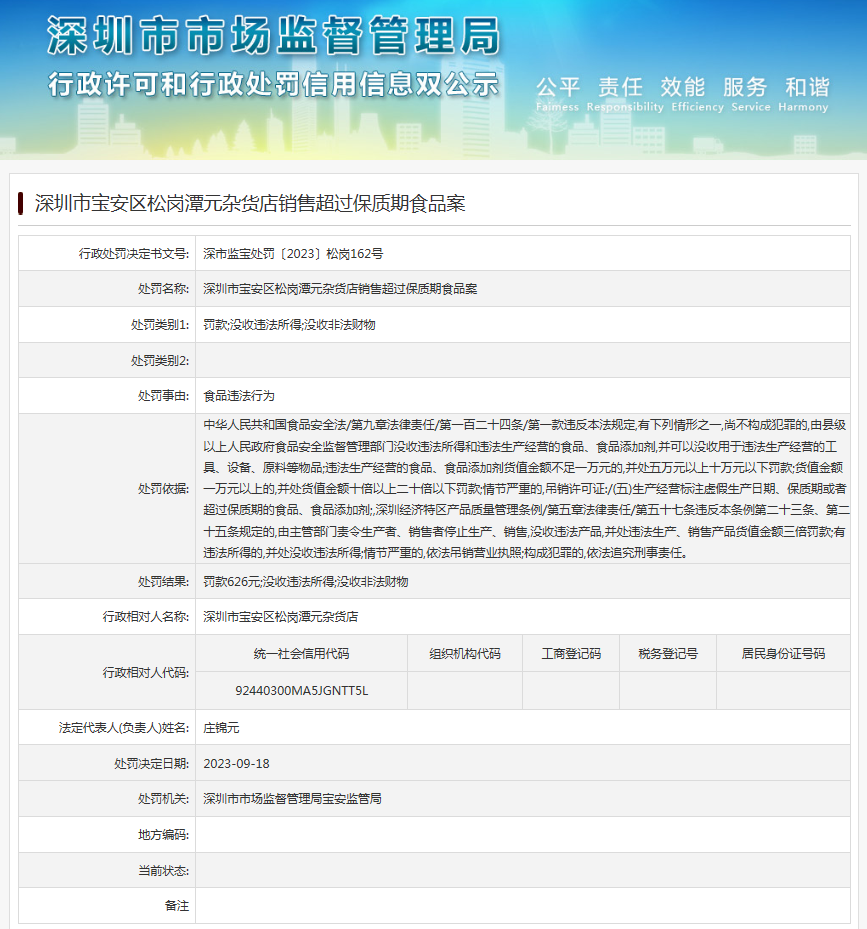The width and height of the screenshot is (867, 929).
Task: Click the 处罚依据 legal basis paragraph
Action: point(523,488)
